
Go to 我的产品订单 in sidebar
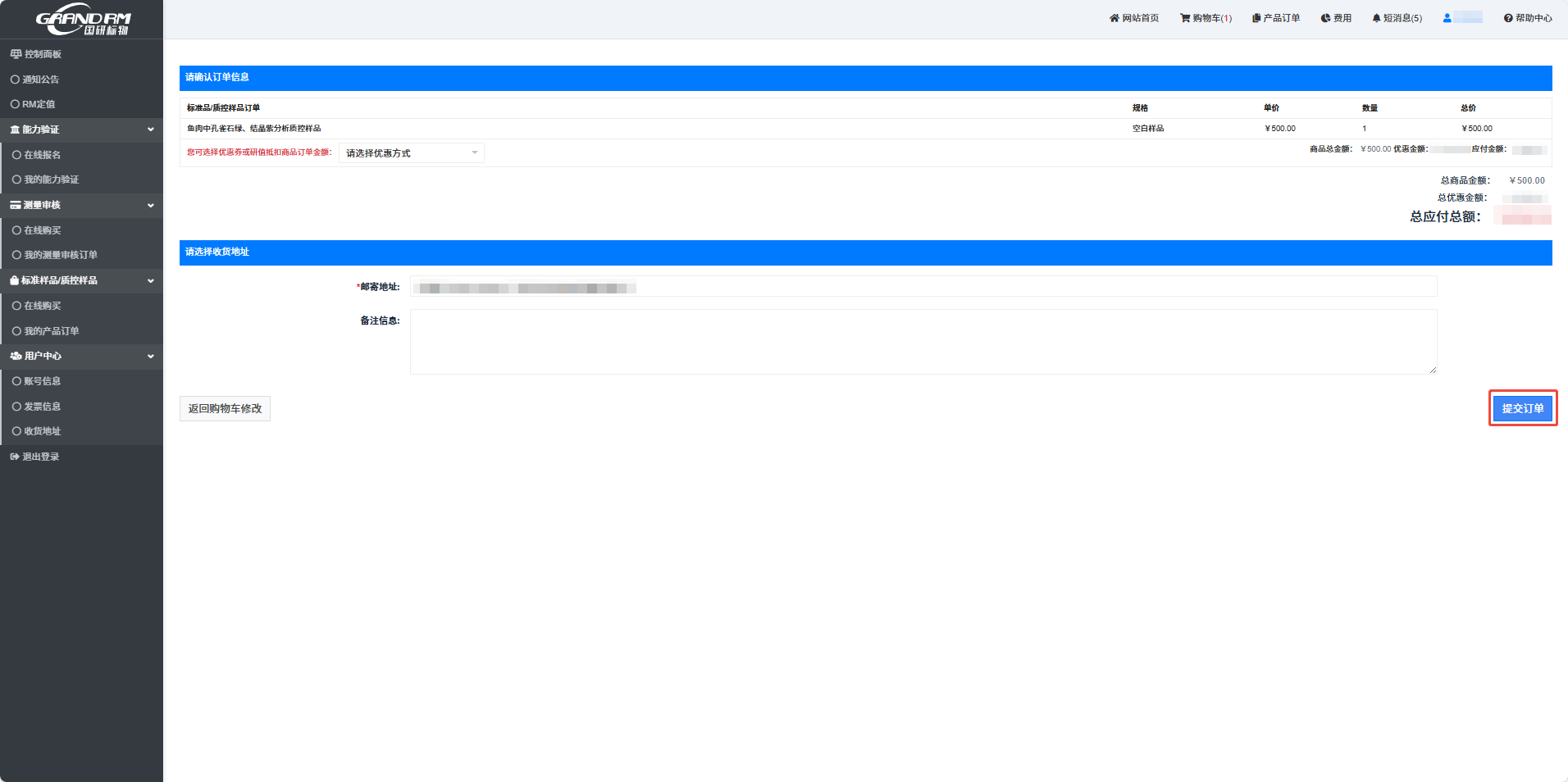click(x=51, y=331)
